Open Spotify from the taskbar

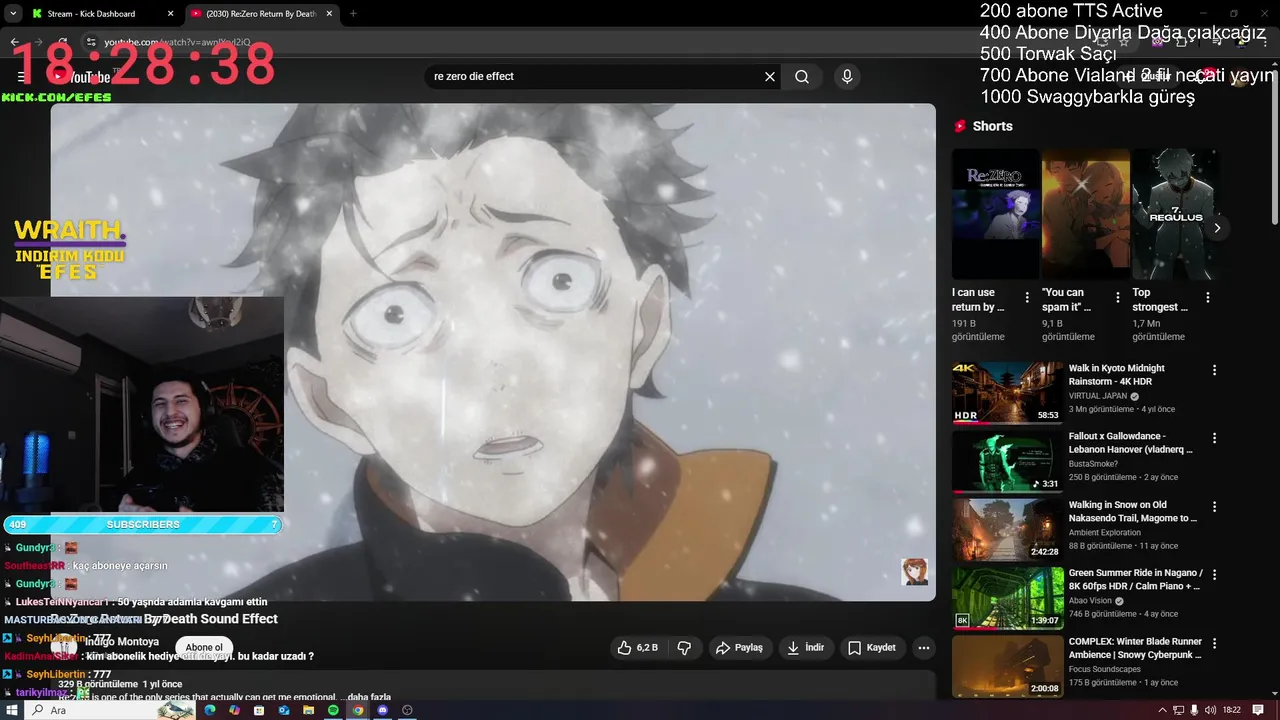333,710
